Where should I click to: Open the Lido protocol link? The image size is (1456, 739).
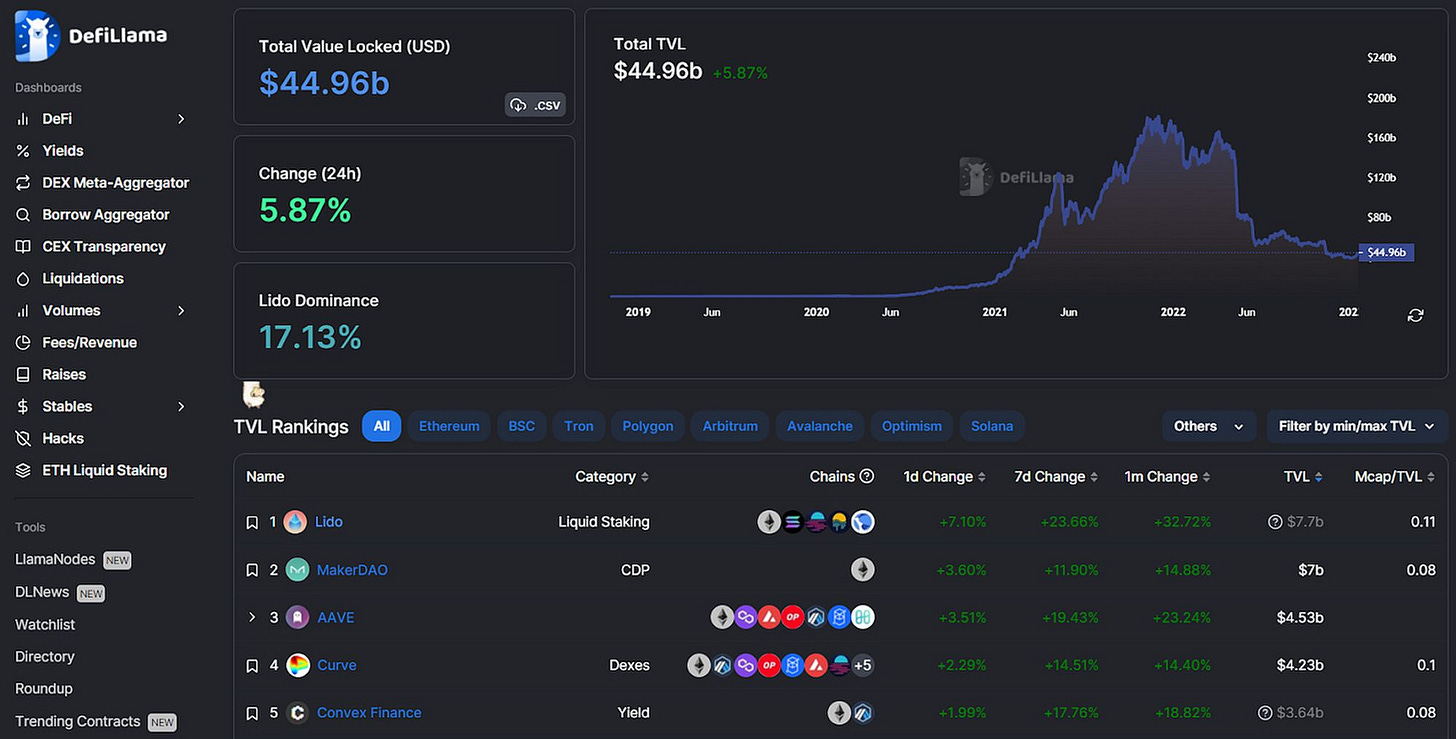329,522
